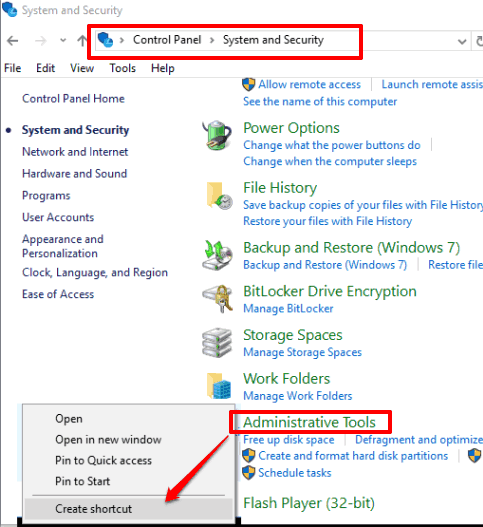Open the Edit menu
The height and width of the screenshot is (527, 483).
[x=45, y=68]
